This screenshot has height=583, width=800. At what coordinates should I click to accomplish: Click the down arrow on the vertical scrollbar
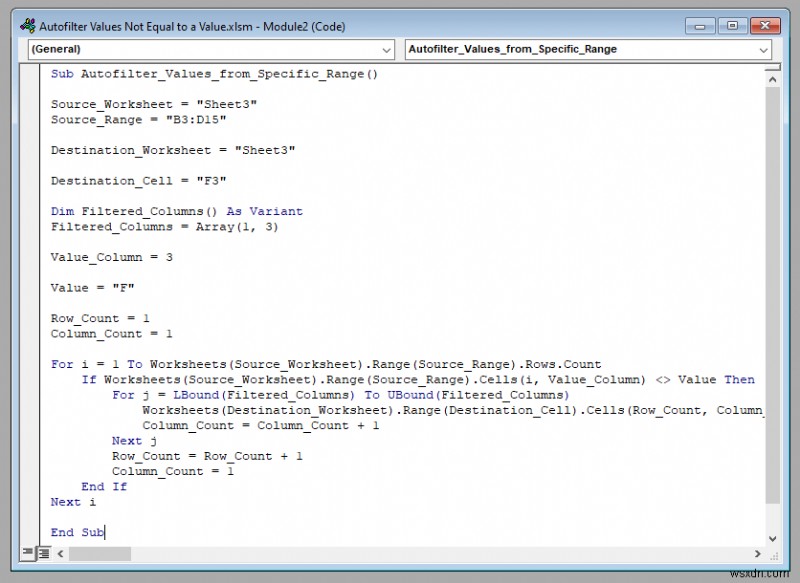click(772, 538)
